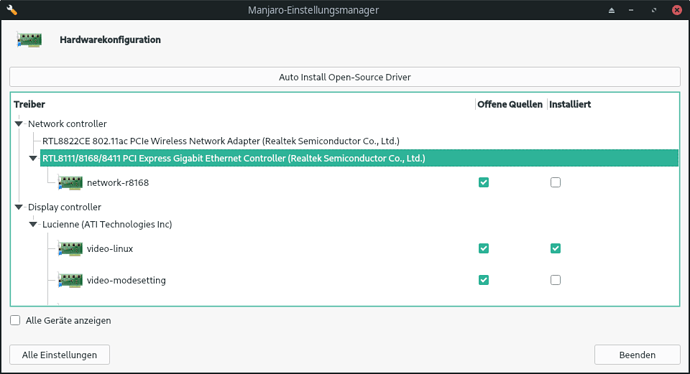Select the RTL8111/8168/8411 PCI Express Gigabit row

click(359, 158)
